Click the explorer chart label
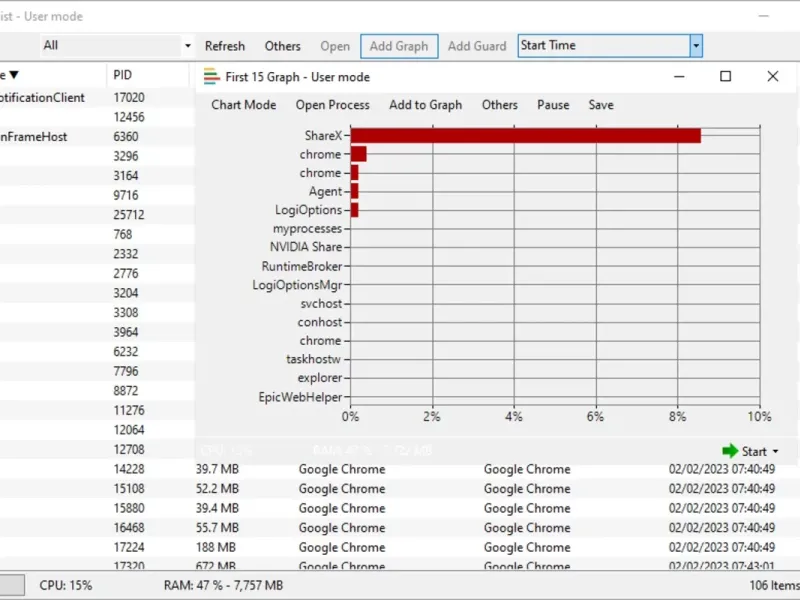 (x=320, y=378)
